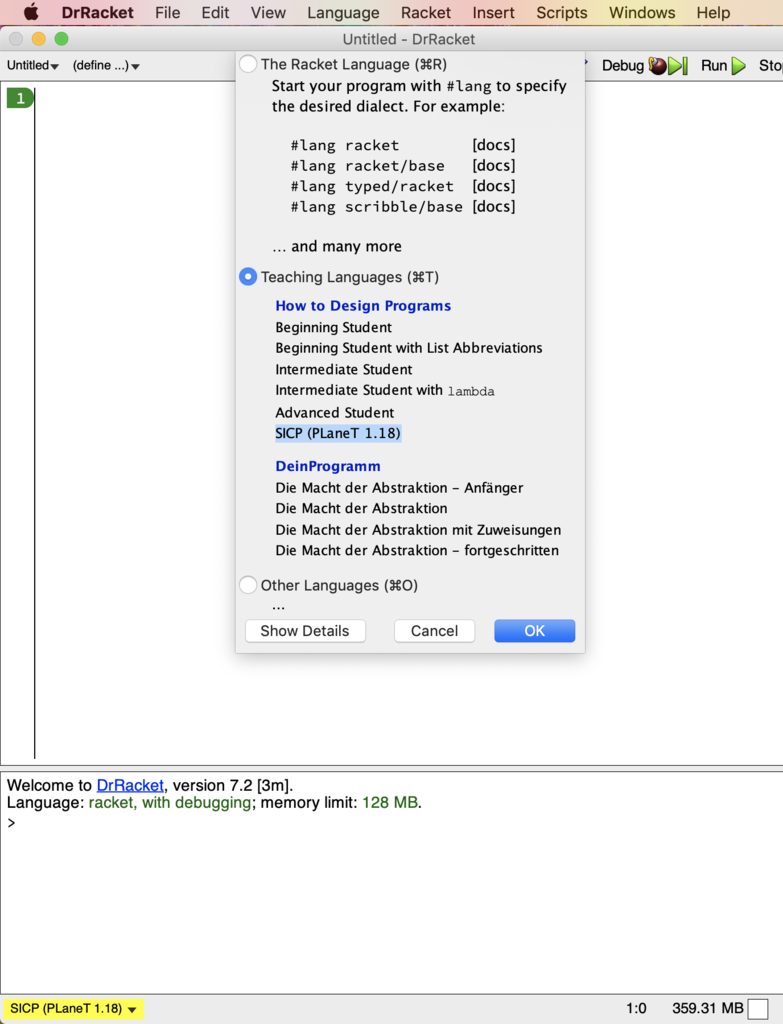This screenshot has height=1024, width=783.
Task: Confirm language choice with OK
Action: 534,631
